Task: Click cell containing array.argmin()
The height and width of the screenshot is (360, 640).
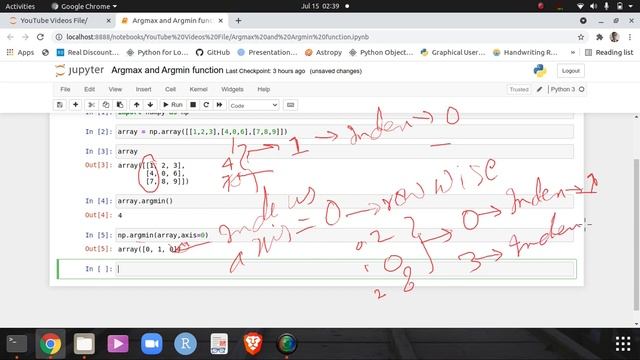Action: (x=344, y=201)
